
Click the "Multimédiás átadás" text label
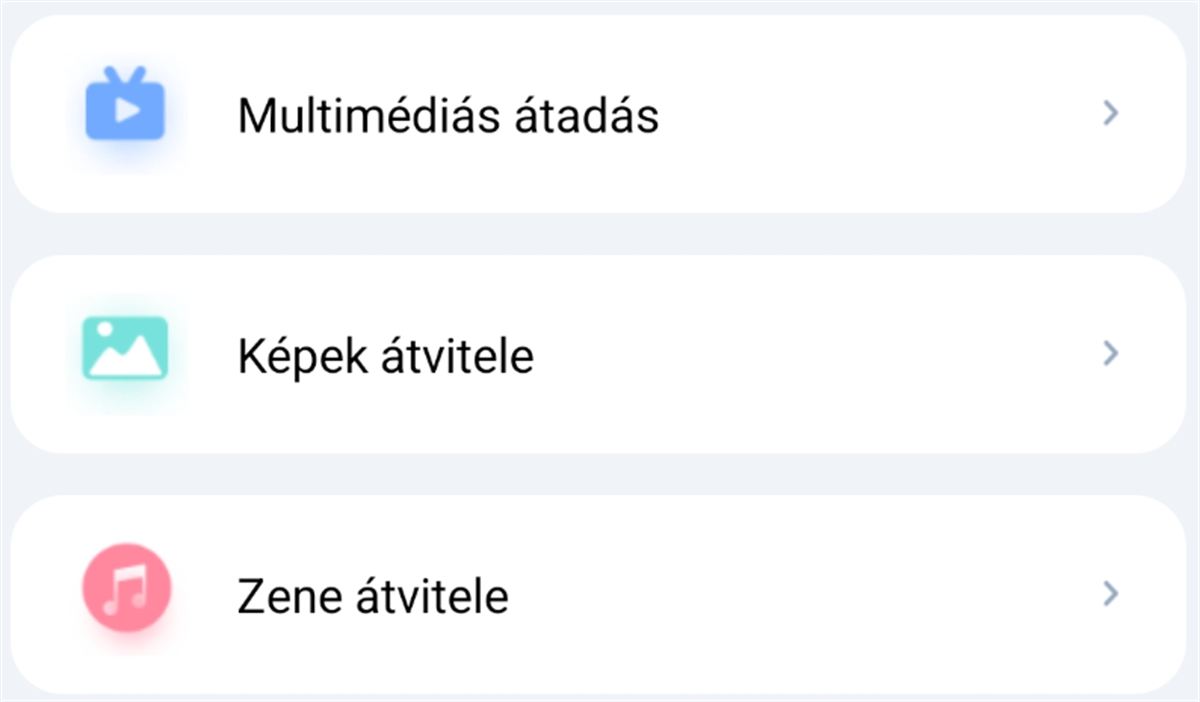click(x=448, y=115)
